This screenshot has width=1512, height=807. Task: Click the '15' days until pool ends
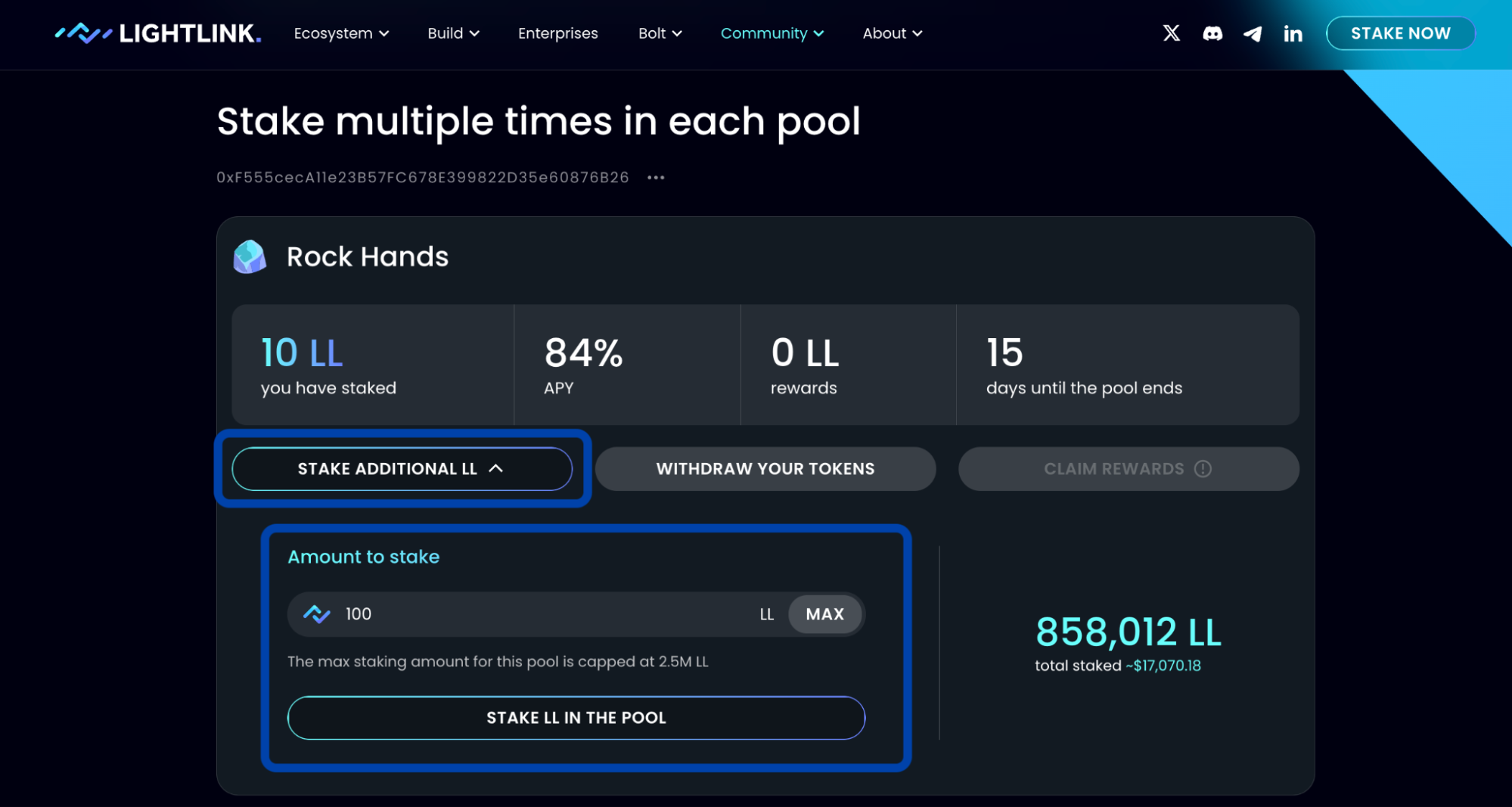pyautogui.click(x=1004, y=353)
